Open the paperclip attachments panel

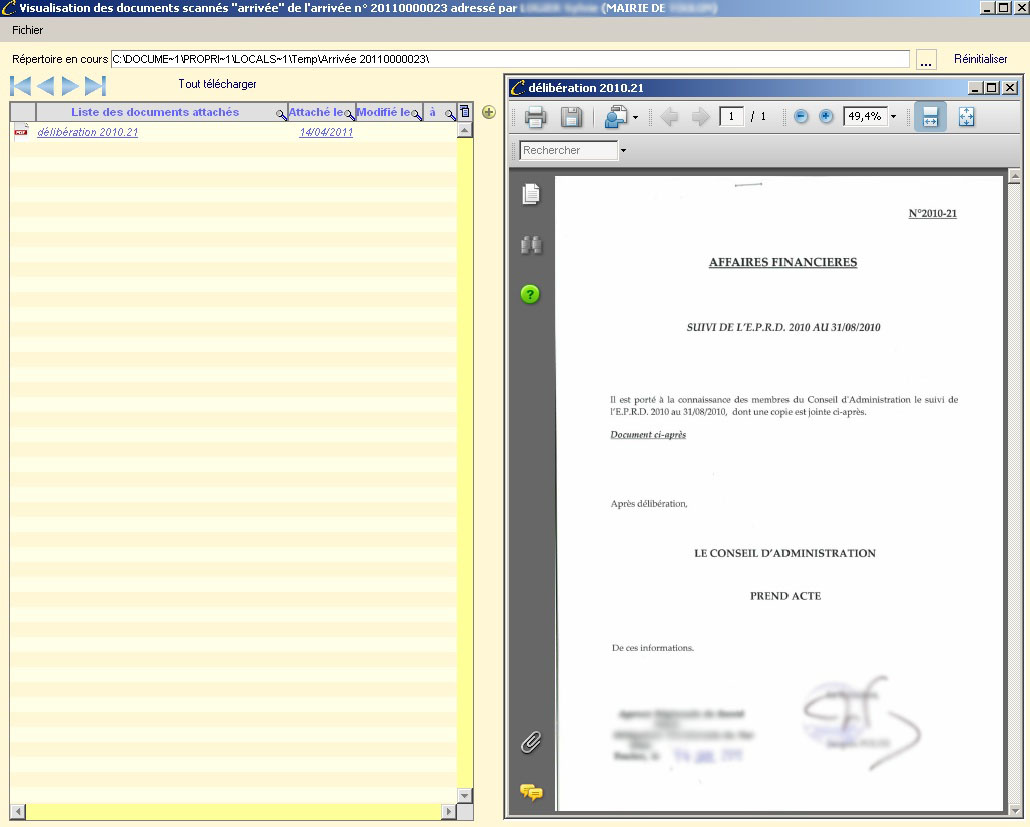530,742
